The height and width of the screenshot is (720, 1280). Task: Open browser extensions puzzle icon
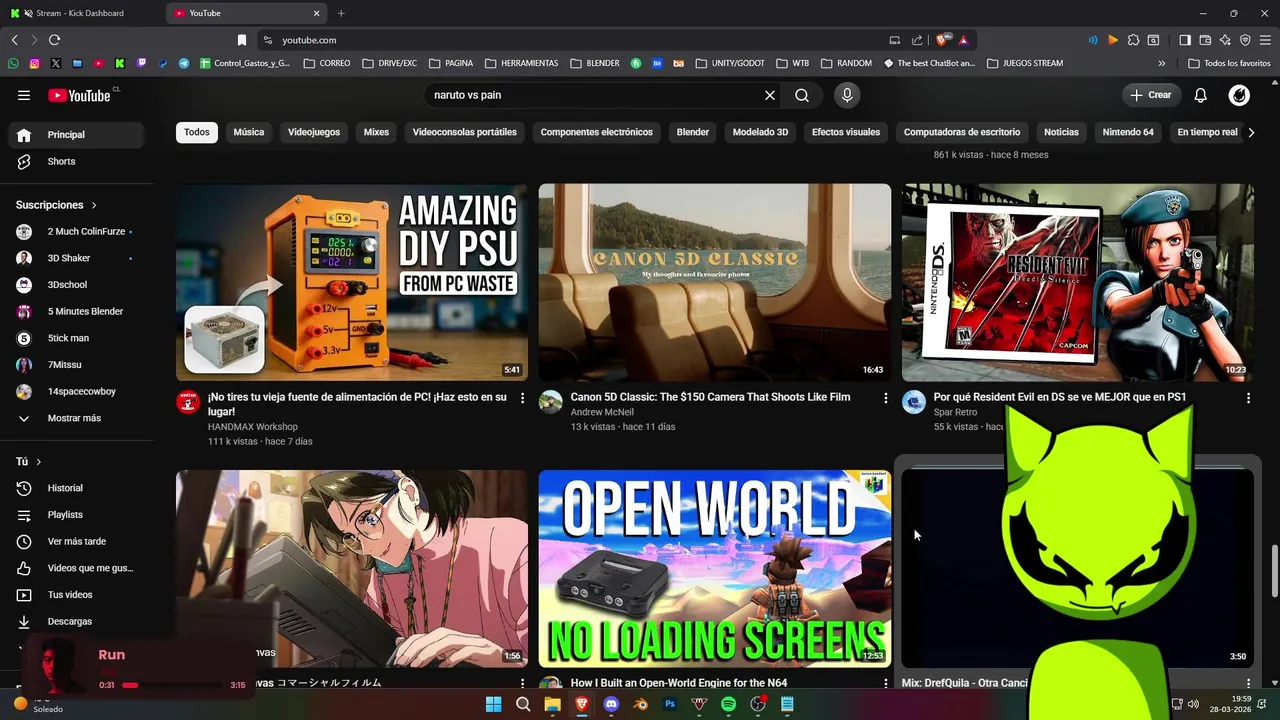pyautogui.click(x=1133, y=40)
